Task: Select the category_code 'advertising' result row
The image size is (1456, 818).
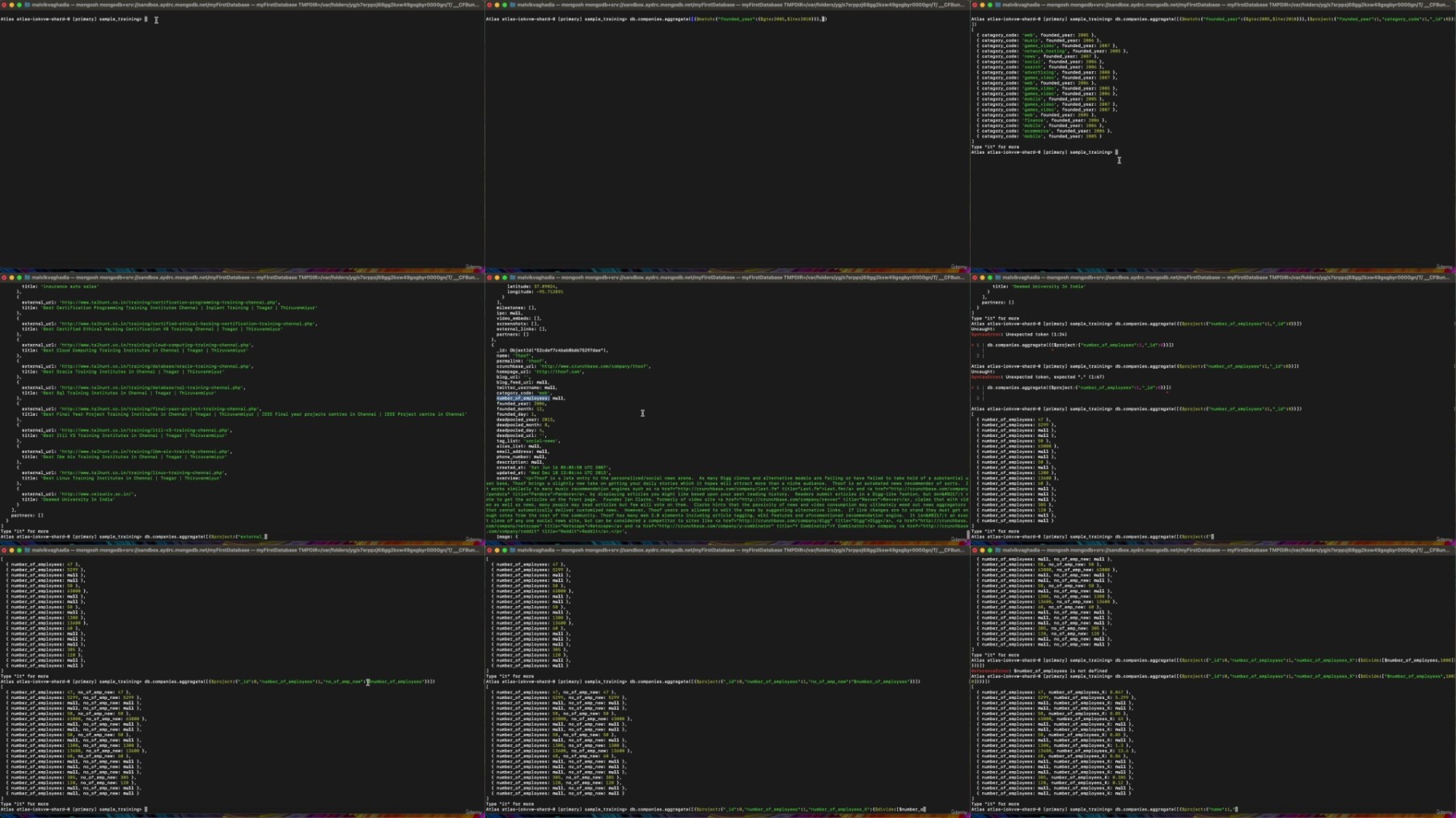Action: (x=1046, y=72)
